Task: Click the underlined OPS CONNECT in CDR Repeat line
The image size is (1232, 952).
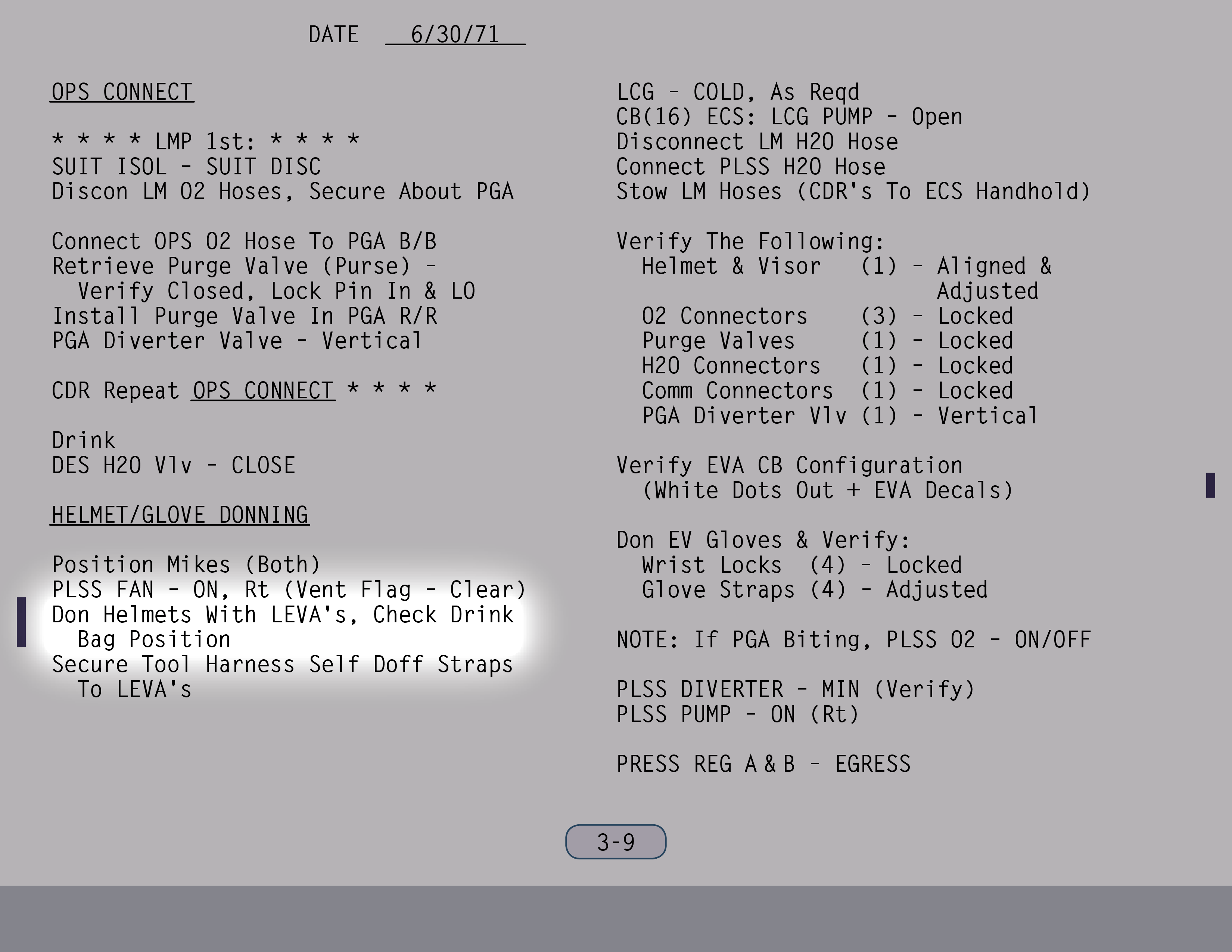Action: [x=264, y=391]
